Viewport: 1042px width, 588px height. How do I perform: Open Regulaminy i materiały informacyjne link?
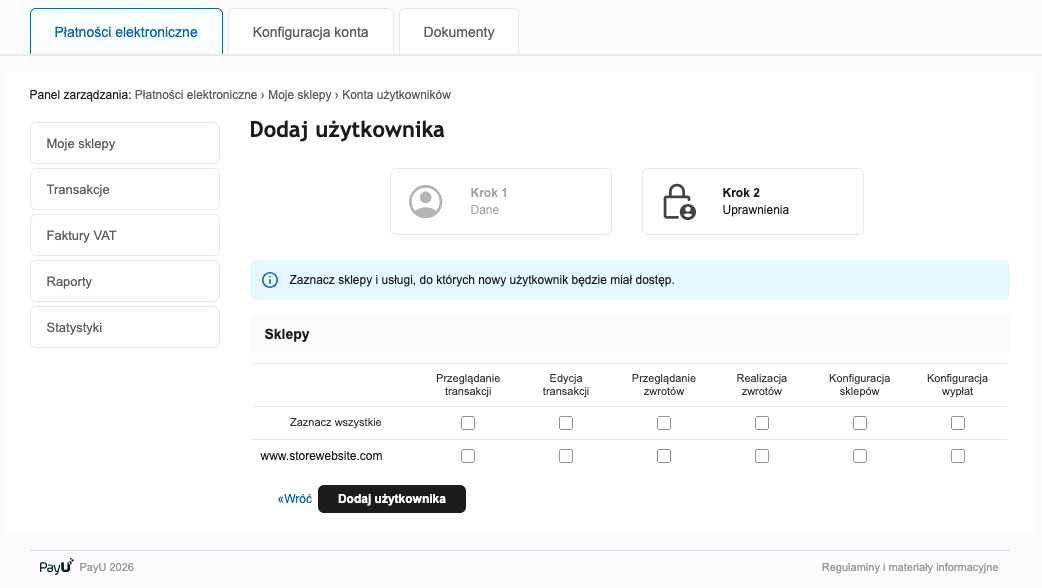909,567
